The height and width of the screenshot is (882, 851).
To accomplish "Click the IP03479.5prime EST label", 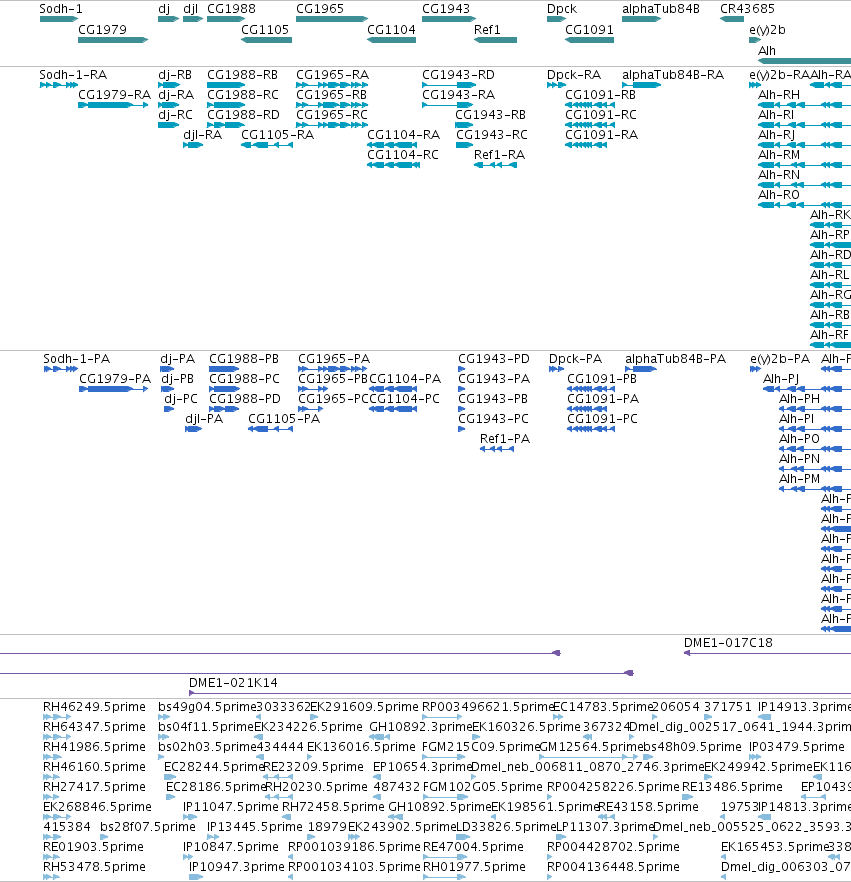I will click(797, 747).
